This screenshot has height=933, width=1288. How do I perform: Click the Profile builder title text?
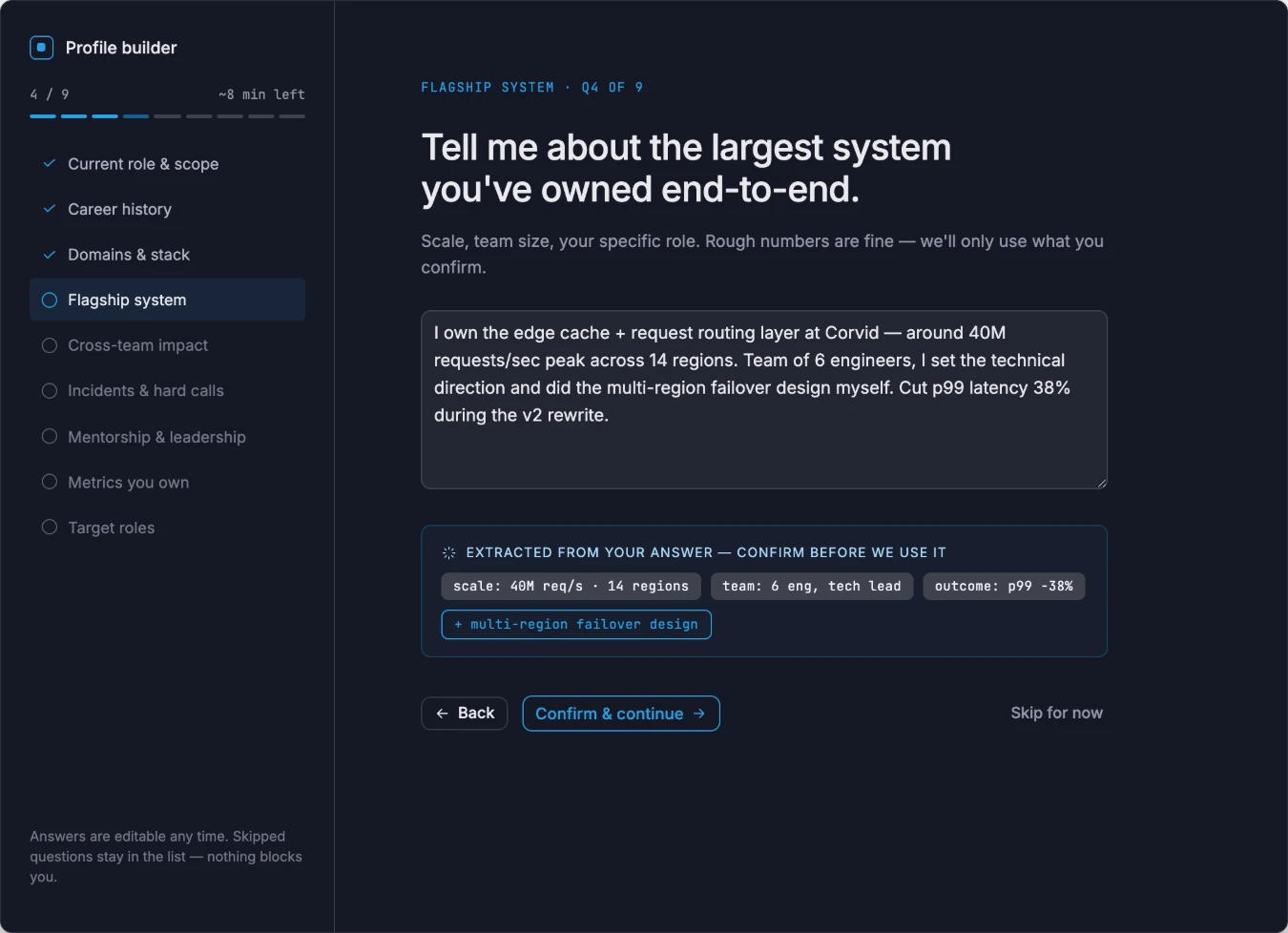click(x=121, y=48)
